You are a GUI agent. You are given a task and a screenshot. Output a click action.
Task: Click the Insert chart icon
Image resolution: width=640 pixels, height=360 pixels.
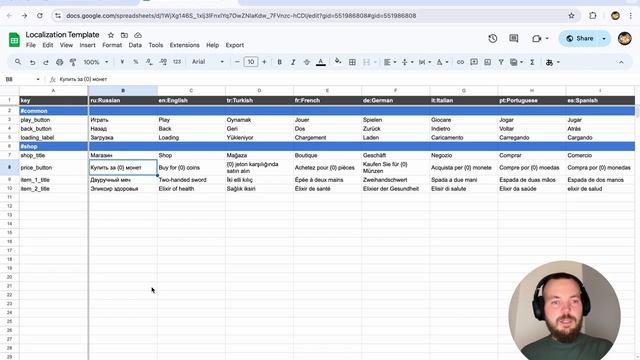(x=487, y=62)
